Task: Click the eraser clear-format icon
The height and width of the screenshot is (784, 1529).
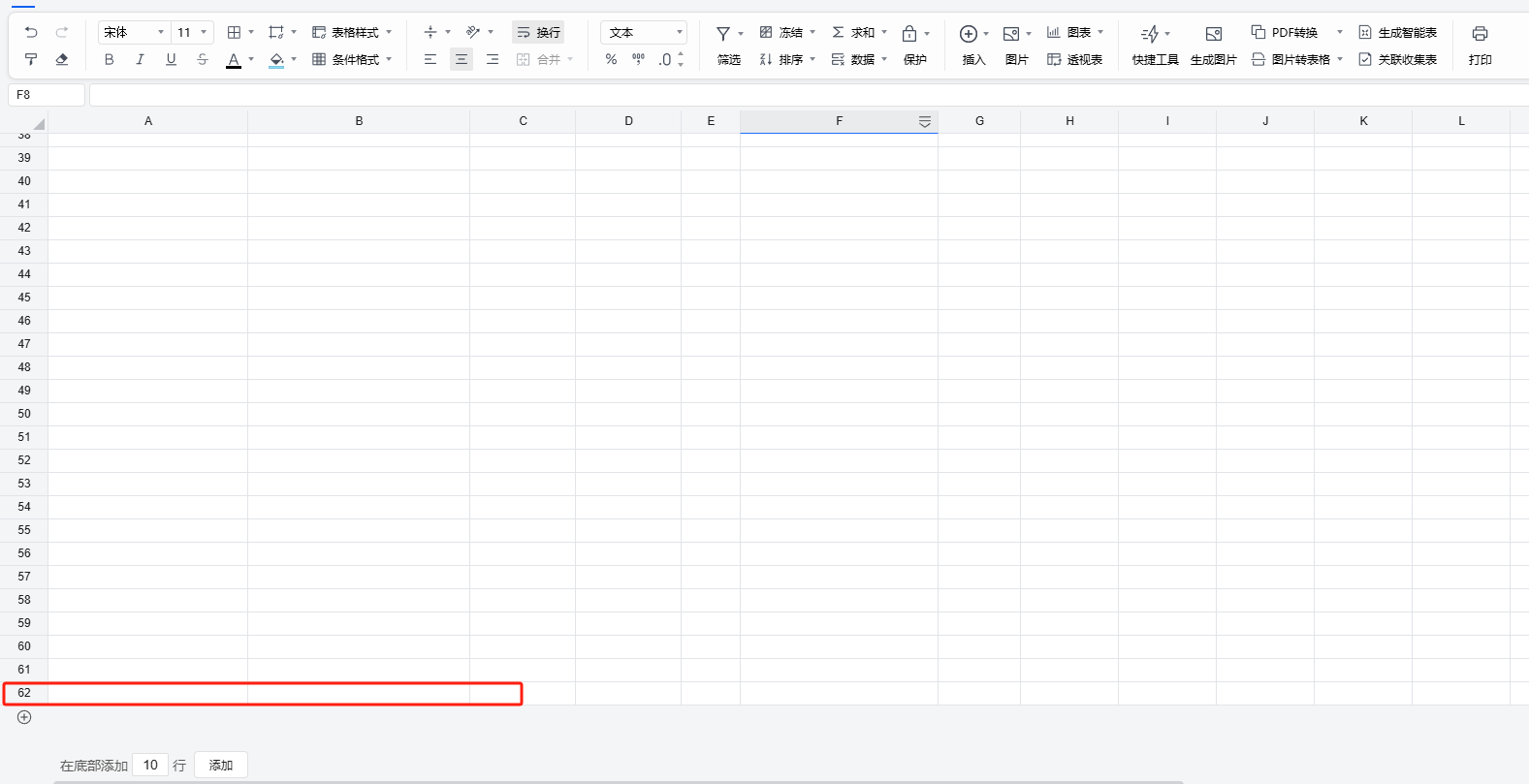Action: [x=62, y=60]
